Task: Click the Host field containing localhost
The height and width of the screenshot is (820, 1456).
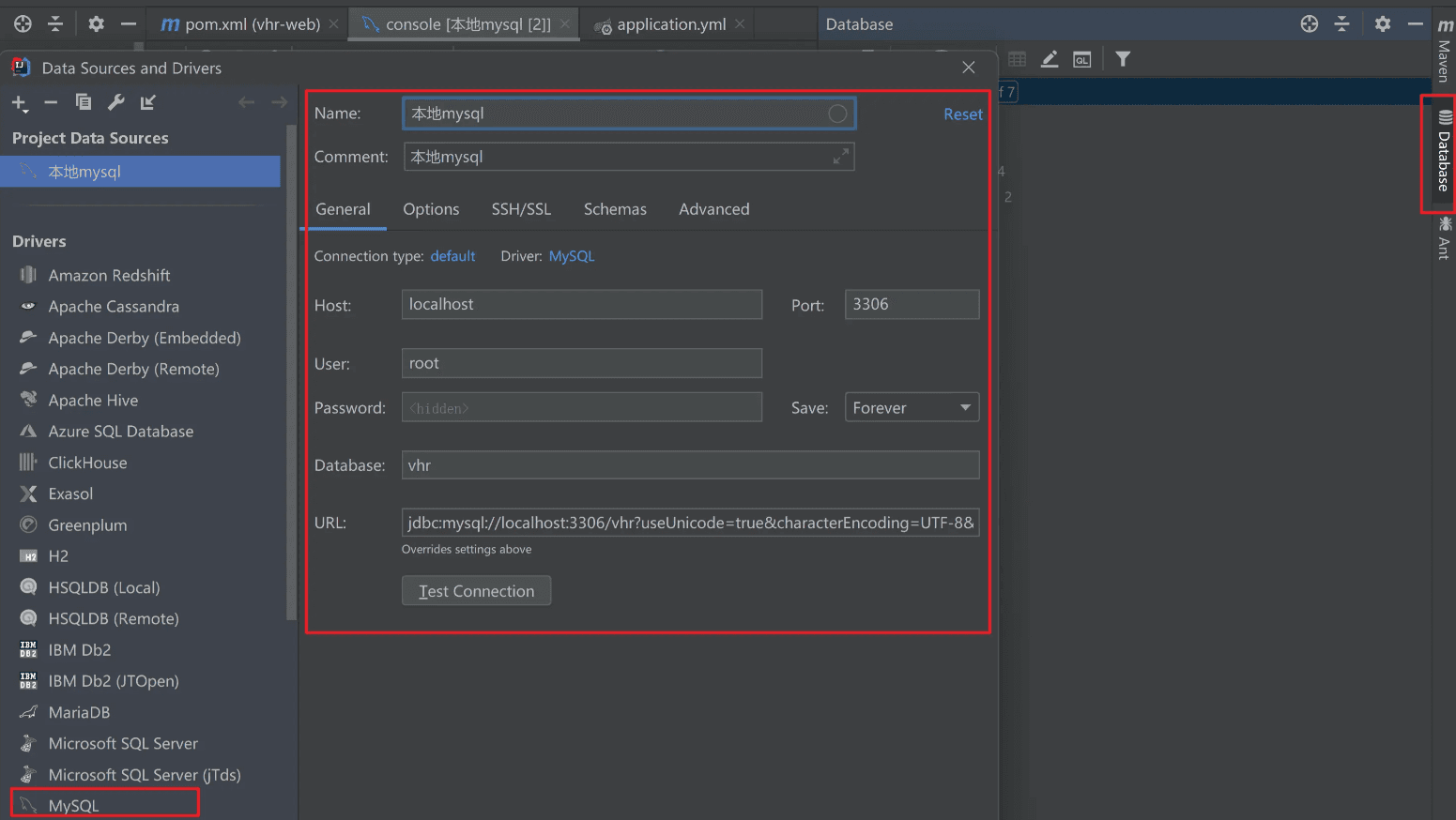Action: [x=582, y=304]
